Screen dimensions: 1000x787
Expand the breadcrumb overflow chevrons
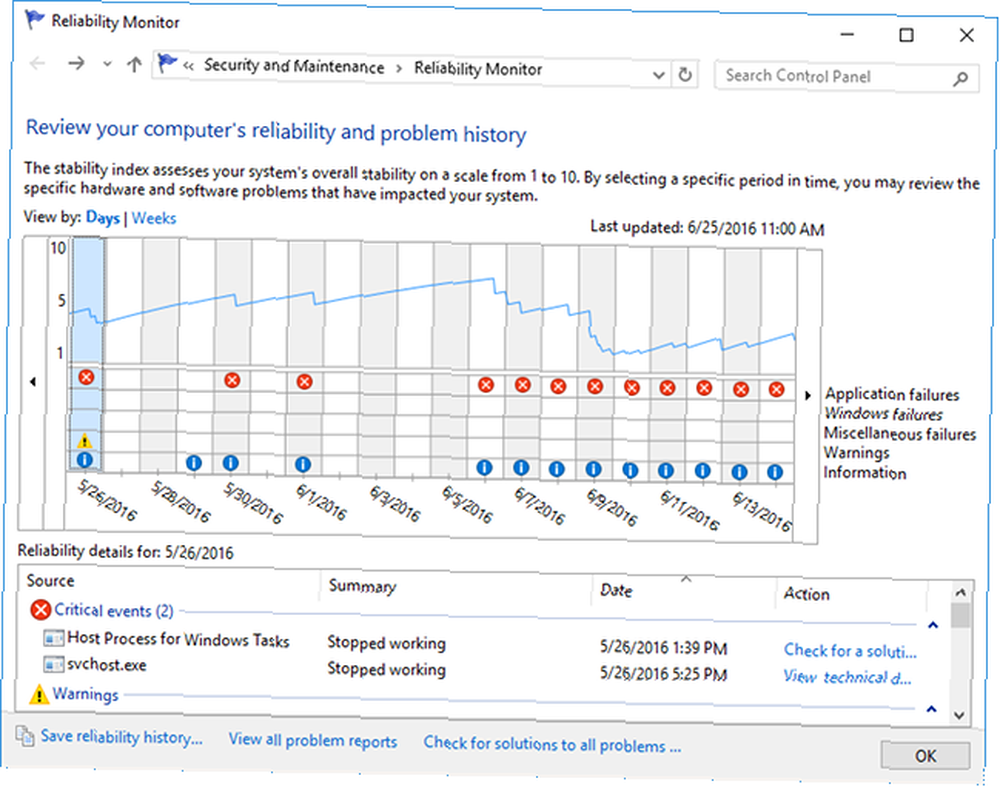click(x=188, y=65)
